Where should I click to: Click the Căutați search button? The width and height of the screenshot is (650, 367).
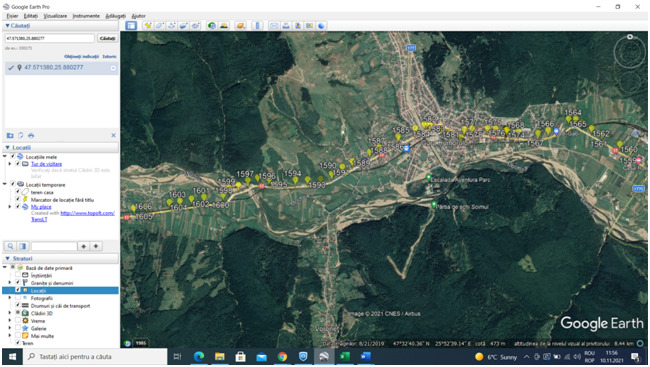(107, 38)
